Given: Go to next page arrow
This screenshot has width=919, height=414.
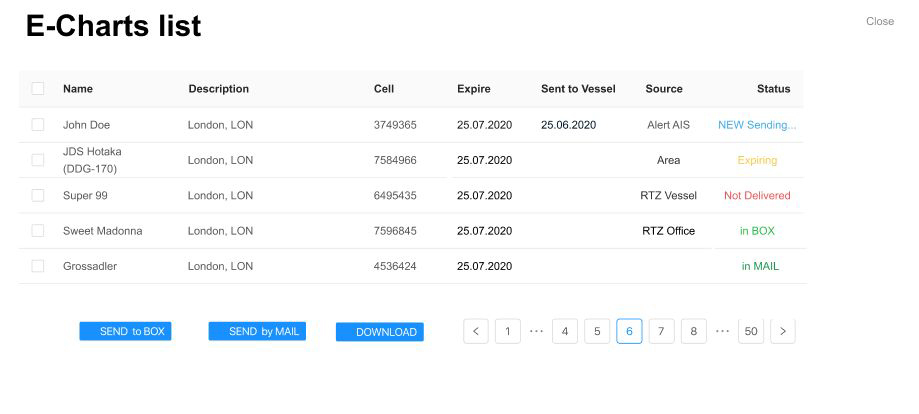Looking at the screenshot, I should [783, 331].
